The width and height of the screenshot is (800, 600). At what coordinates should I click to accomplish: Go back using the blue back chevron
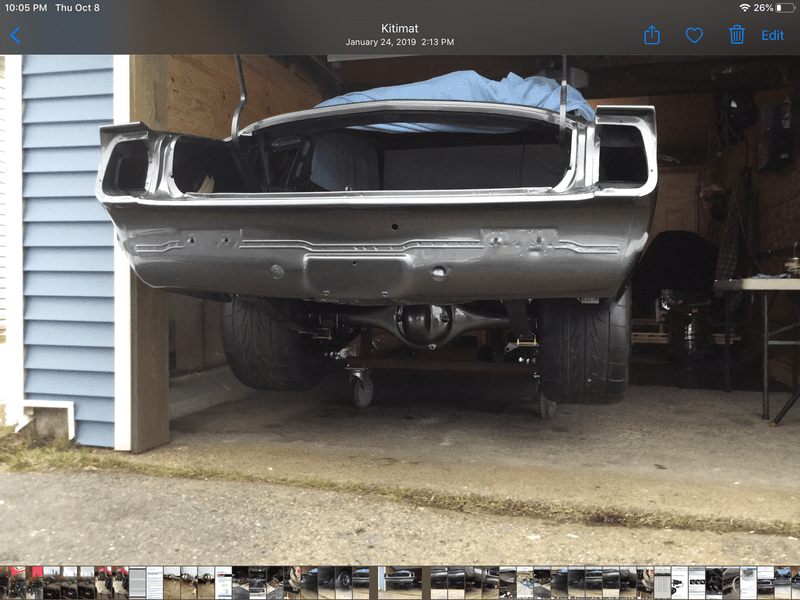pyautogui.click(x=15, y=36)
